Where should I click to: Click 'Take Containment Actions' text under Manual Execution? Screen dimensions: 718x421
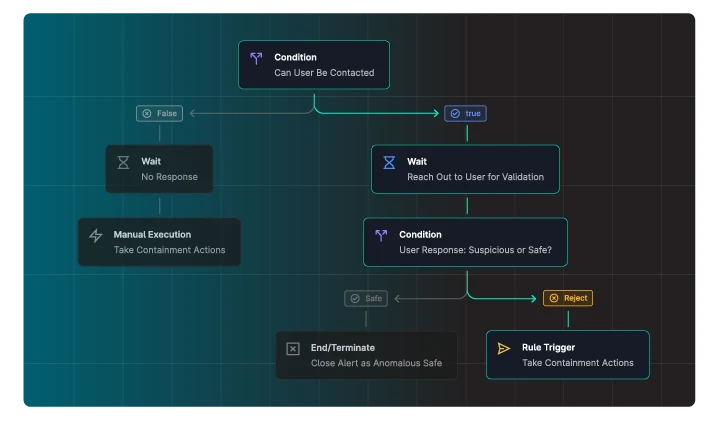coord(169,250)
